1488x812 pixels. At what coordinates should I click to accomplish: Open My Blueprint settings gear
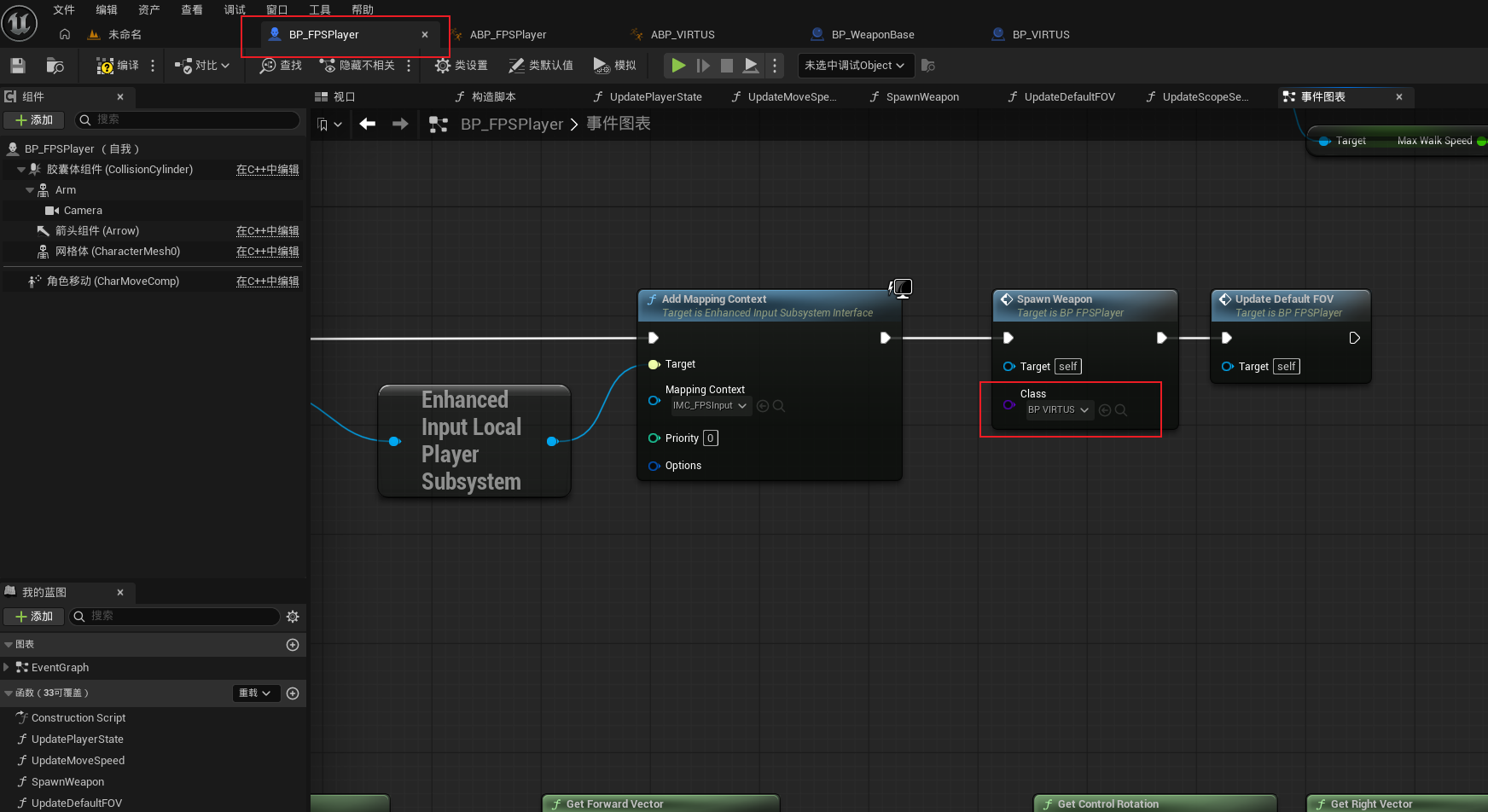[293, 617]
